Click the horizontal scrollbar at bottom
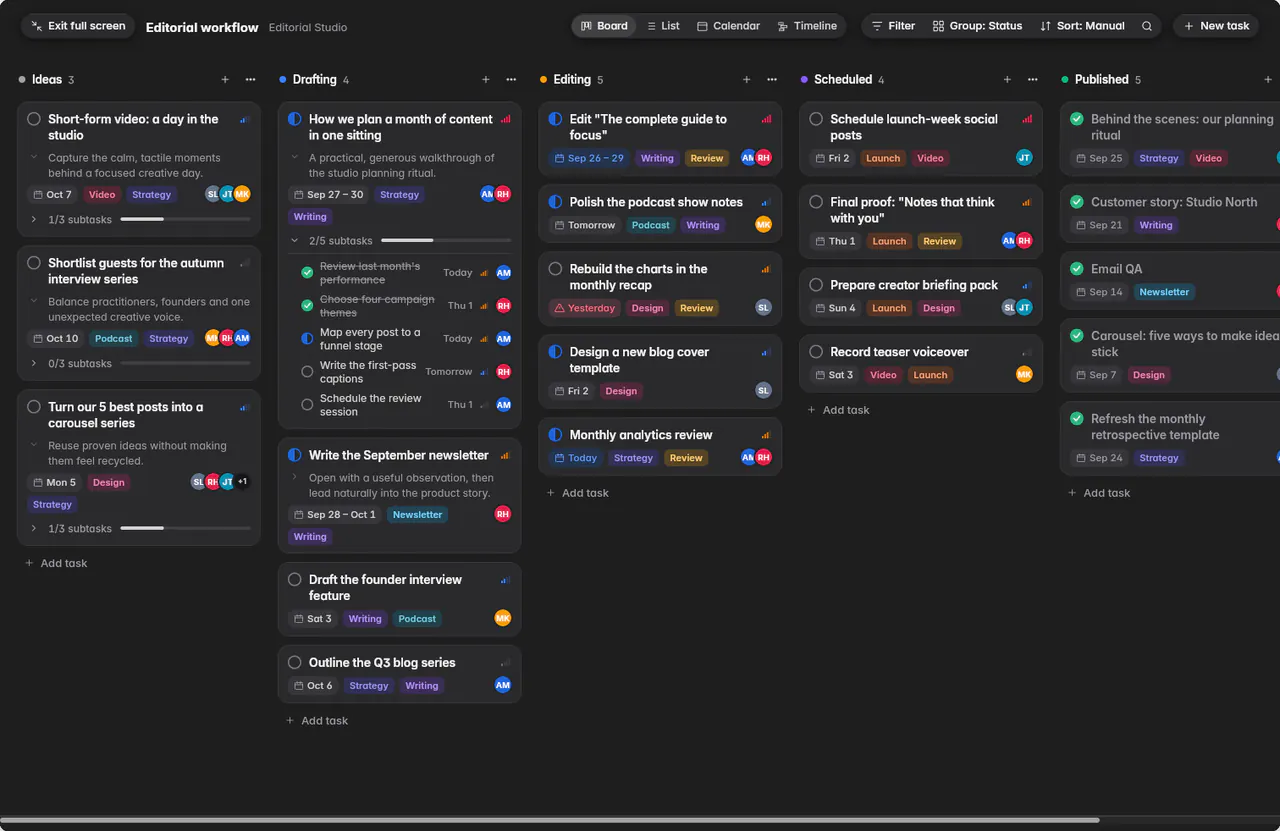Image resolution: width=1280 pixels, height=831 pixels. tap(550, 820)
